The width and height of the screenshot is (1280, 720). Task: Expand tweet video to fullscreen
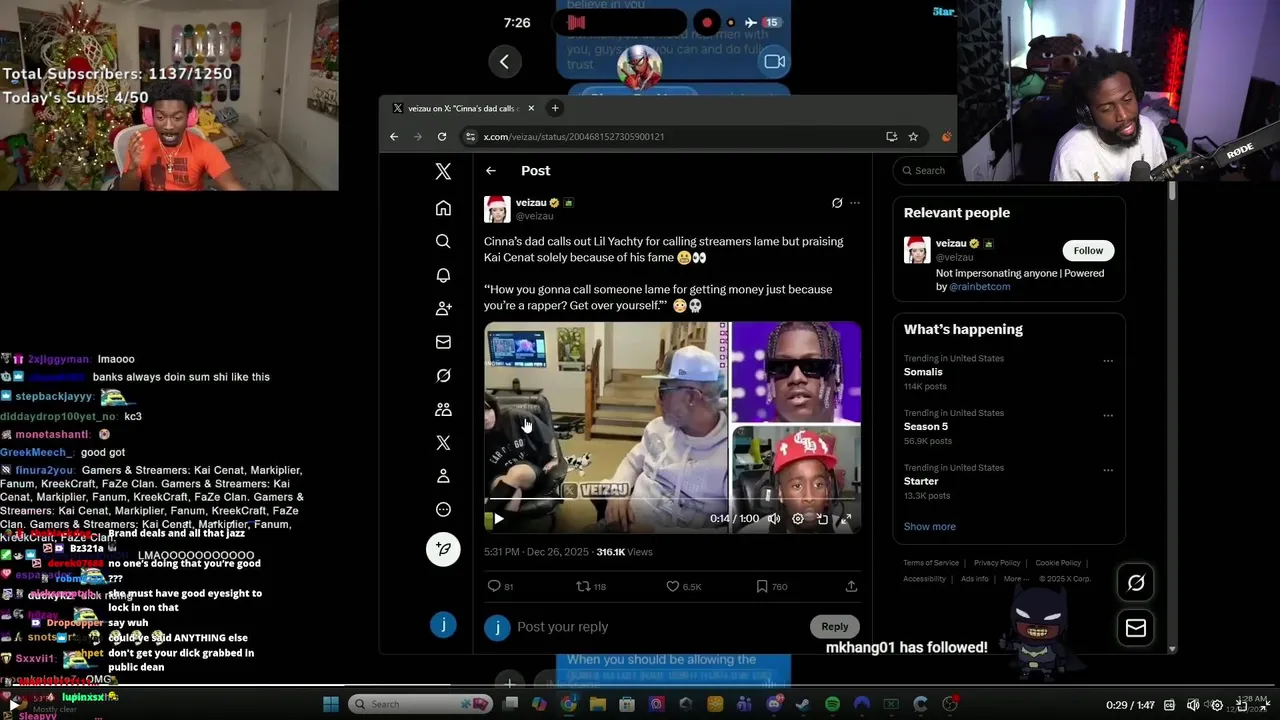pyautogui.click(x=846, y=518)
